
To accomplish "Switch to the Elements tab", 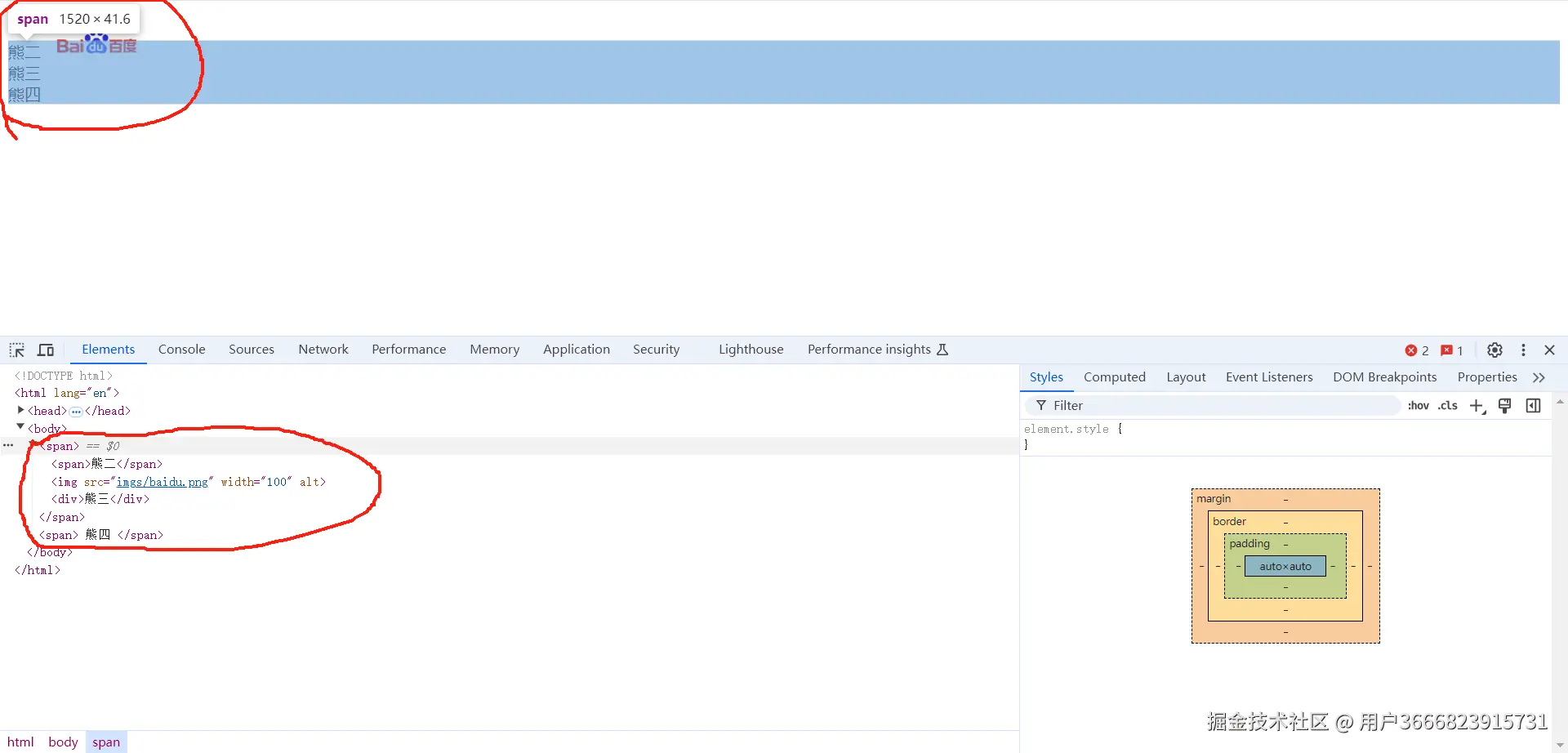I will 108,350.
